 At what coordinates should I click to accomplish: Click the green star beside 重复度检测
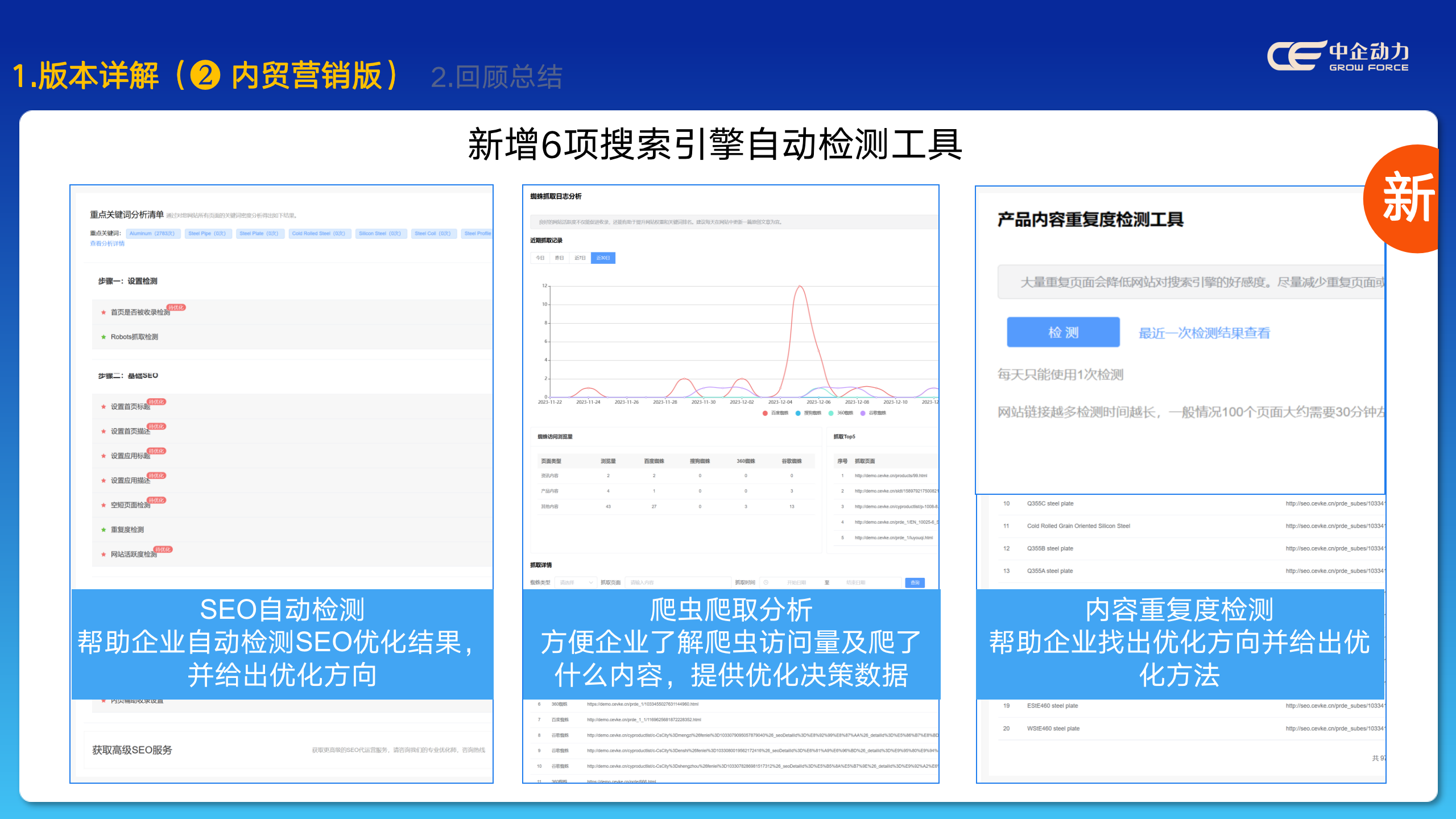[104, 530]
